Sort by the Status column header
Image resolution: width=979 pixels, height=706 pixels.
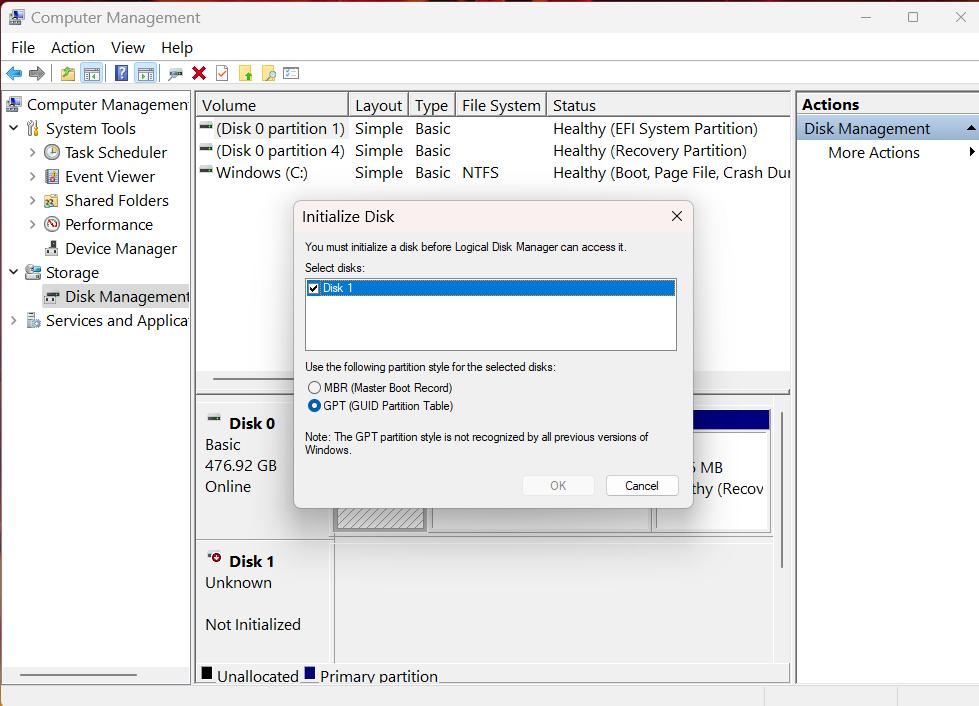coord(668,105)
